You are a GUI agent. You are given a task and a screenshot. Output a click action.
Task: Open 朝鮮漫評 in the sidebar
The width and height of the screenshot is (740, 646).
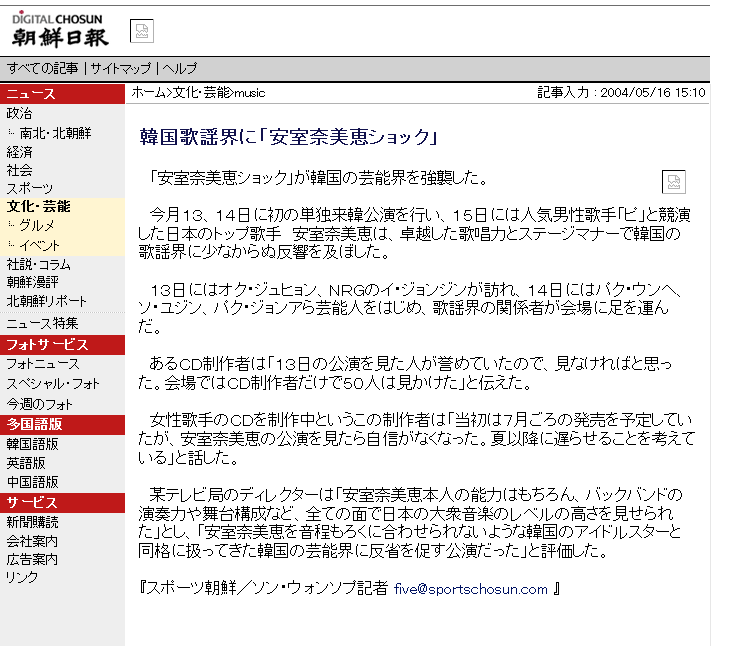tap(33, 282)
